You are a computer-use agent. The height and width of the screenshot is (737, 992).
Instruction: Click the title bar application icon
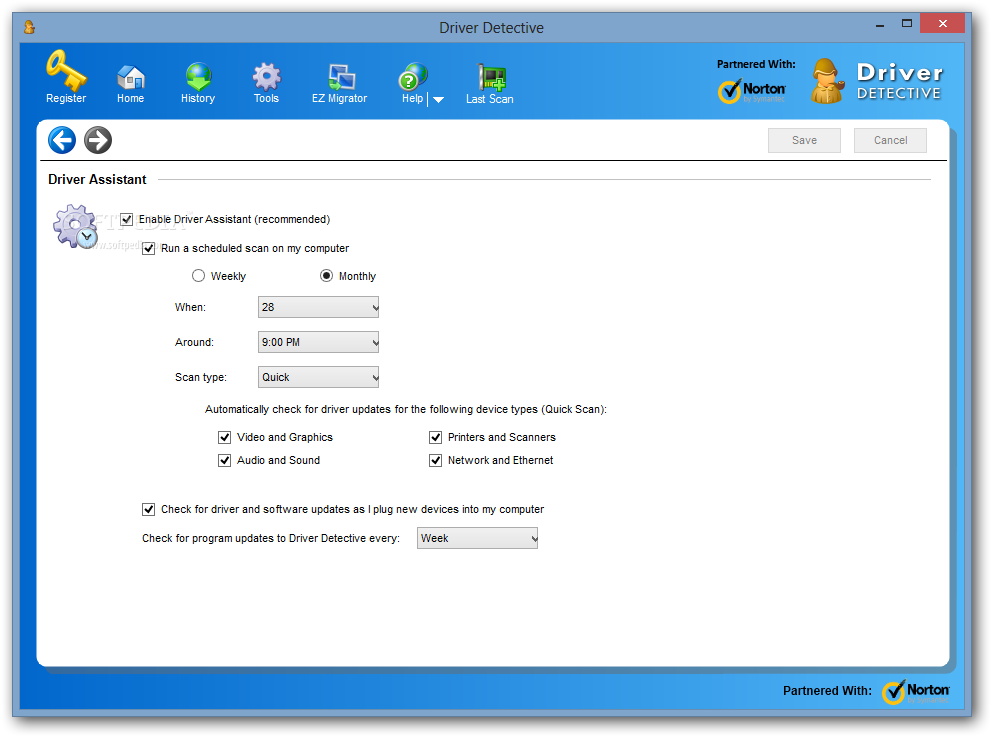point(29,27)
